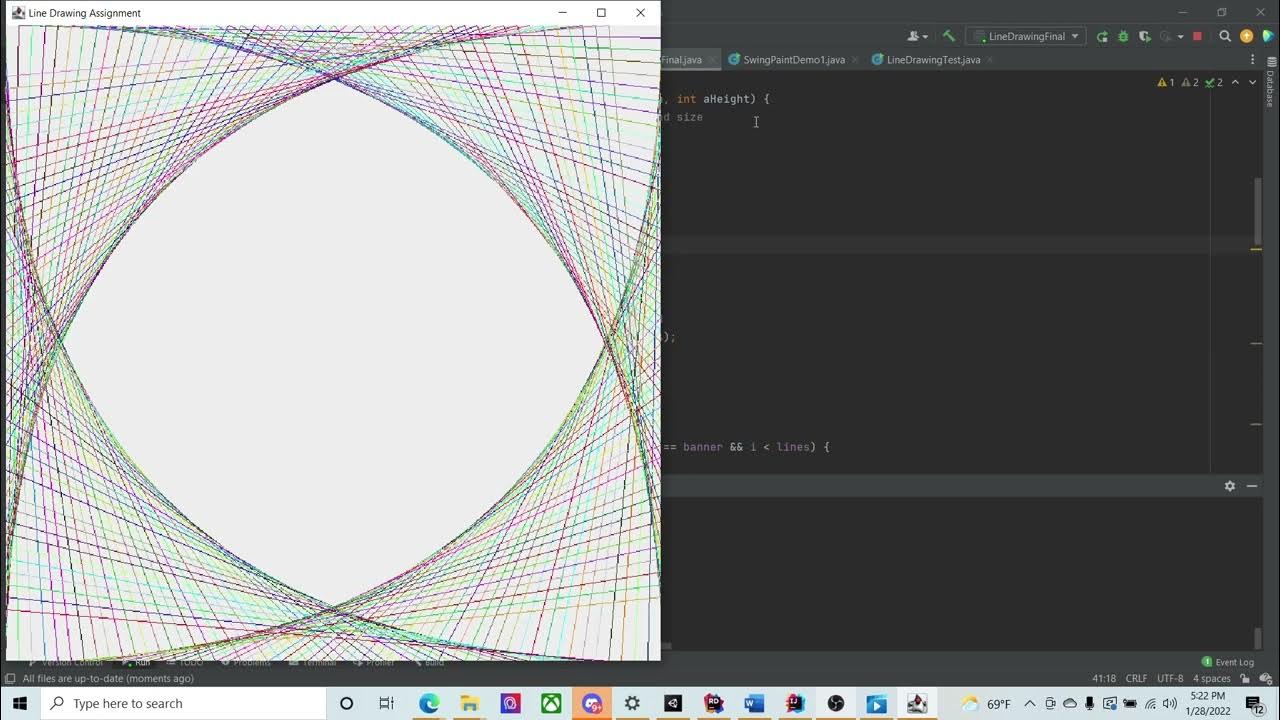Close the Final.java editor tab
This screenshot has width=1280, height=720.
712,60
